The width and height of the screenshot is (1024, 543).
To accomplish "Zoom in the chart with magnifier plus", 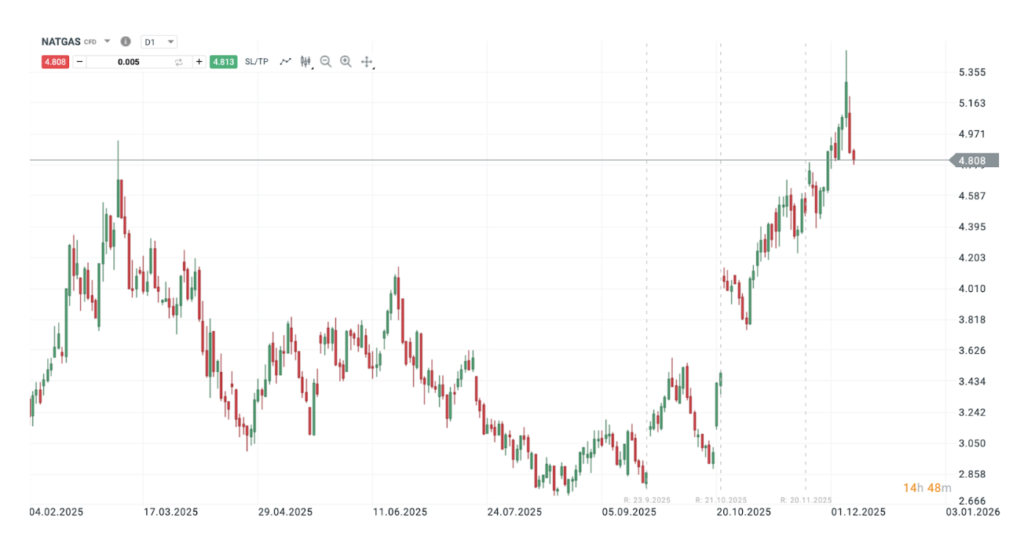I will point(346,62).
